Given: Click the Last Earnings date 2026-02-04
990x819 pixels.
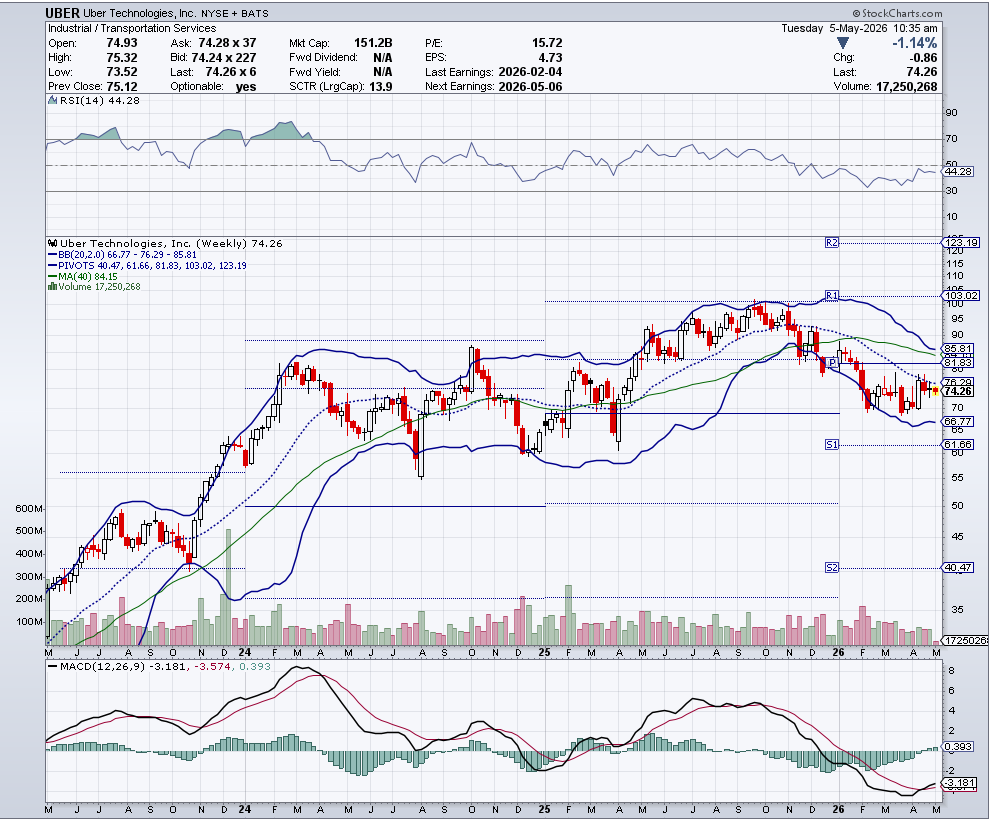Looking at the screenshot, I should [x=530, y=72].
